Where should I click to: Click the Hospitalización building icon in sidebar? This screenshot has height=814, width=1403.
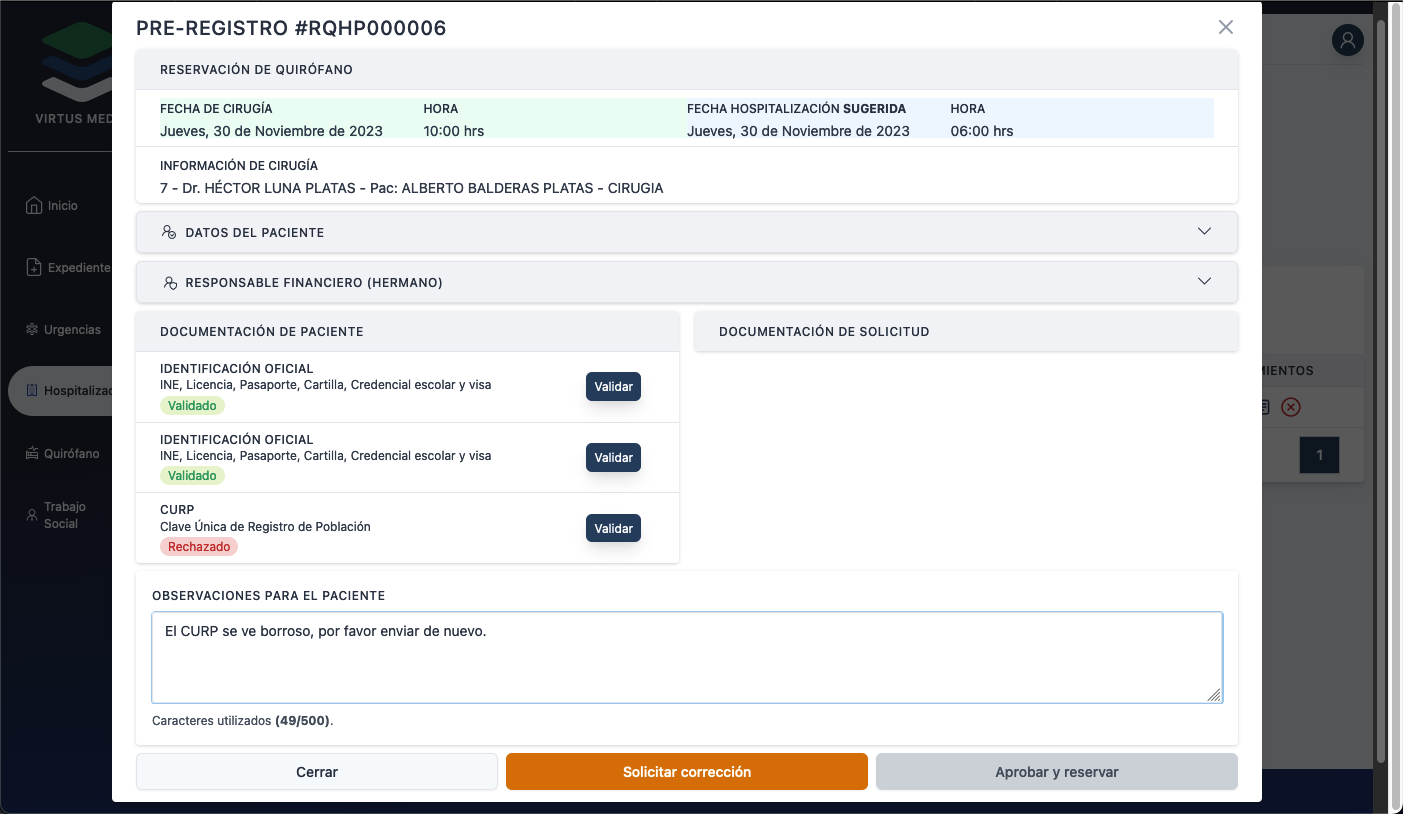[x=33, y=391]
